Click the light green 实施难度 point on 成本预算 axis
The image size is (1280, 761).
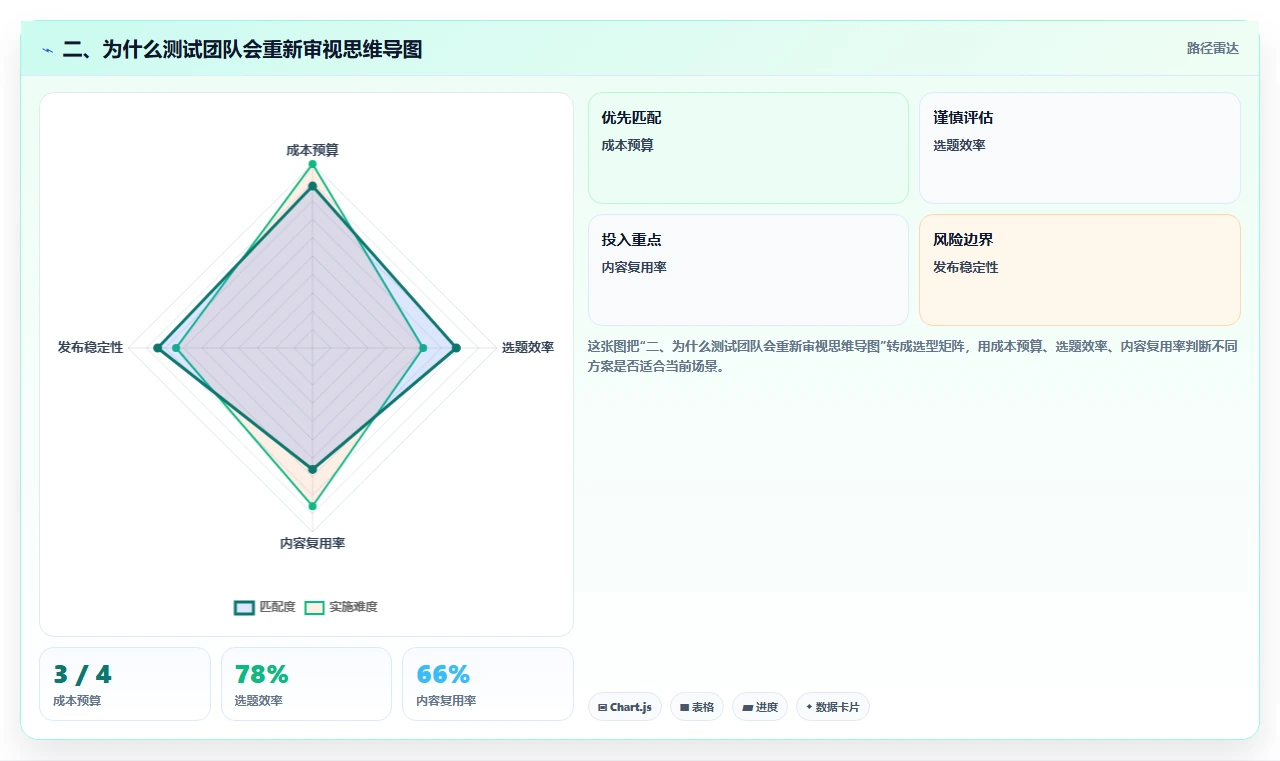pyautogui.click(x=312, y=164)
